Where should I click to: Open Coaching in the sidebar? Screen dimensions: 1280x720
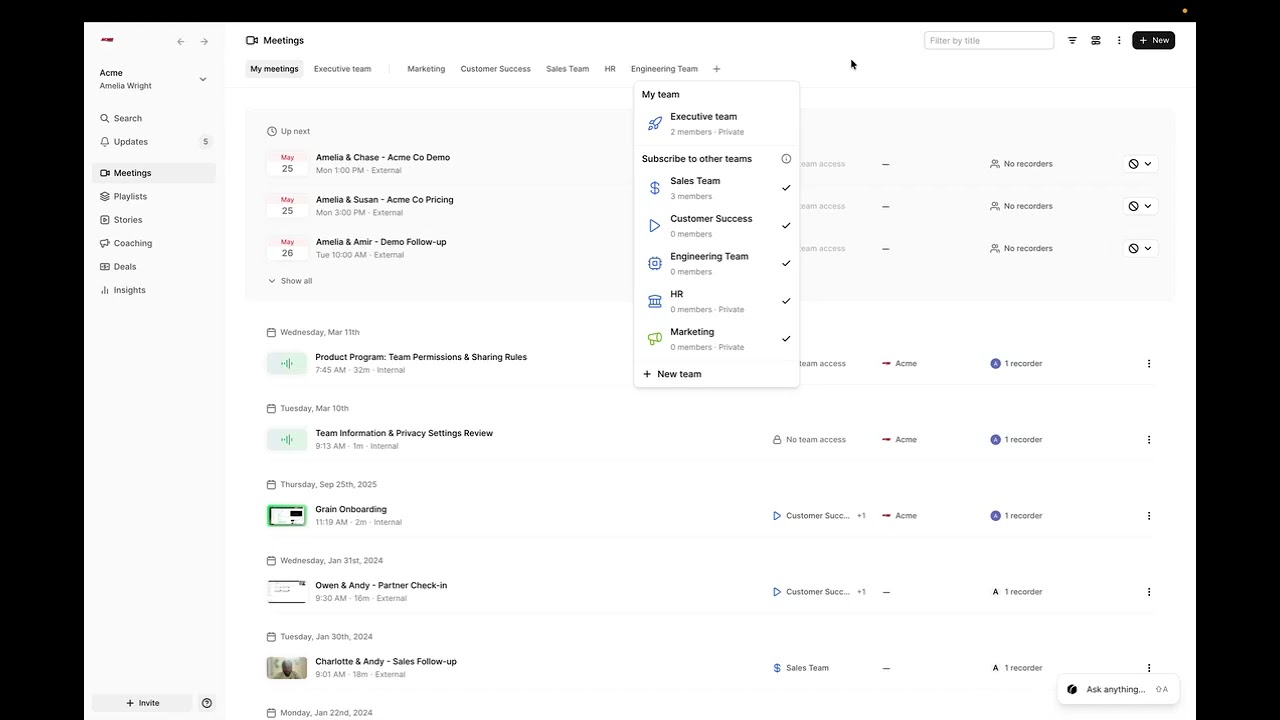(154, 243)
